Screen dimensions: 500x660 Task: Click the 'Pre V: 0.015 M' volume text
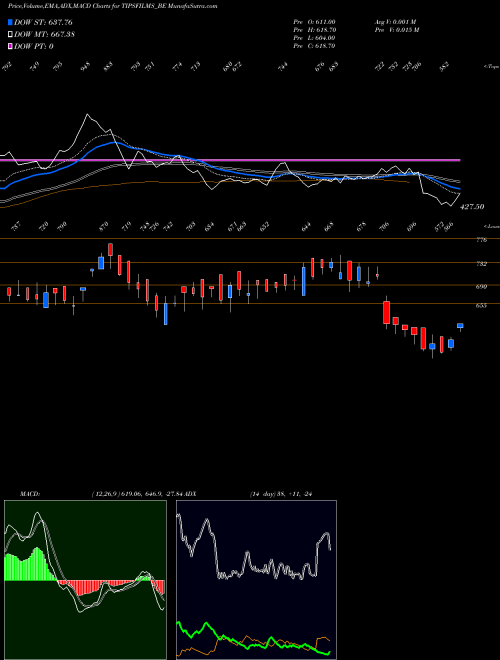(x=396, y=30)
